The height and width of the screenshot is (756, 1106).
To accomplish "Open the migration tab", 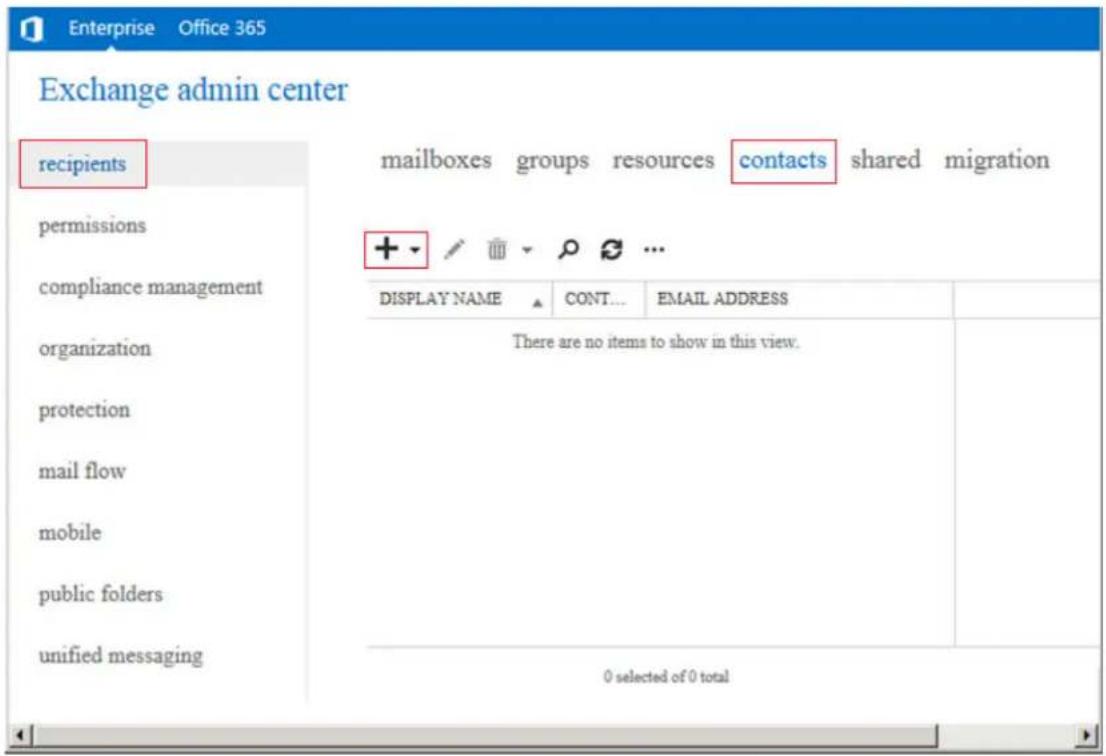I will [997, 161].
